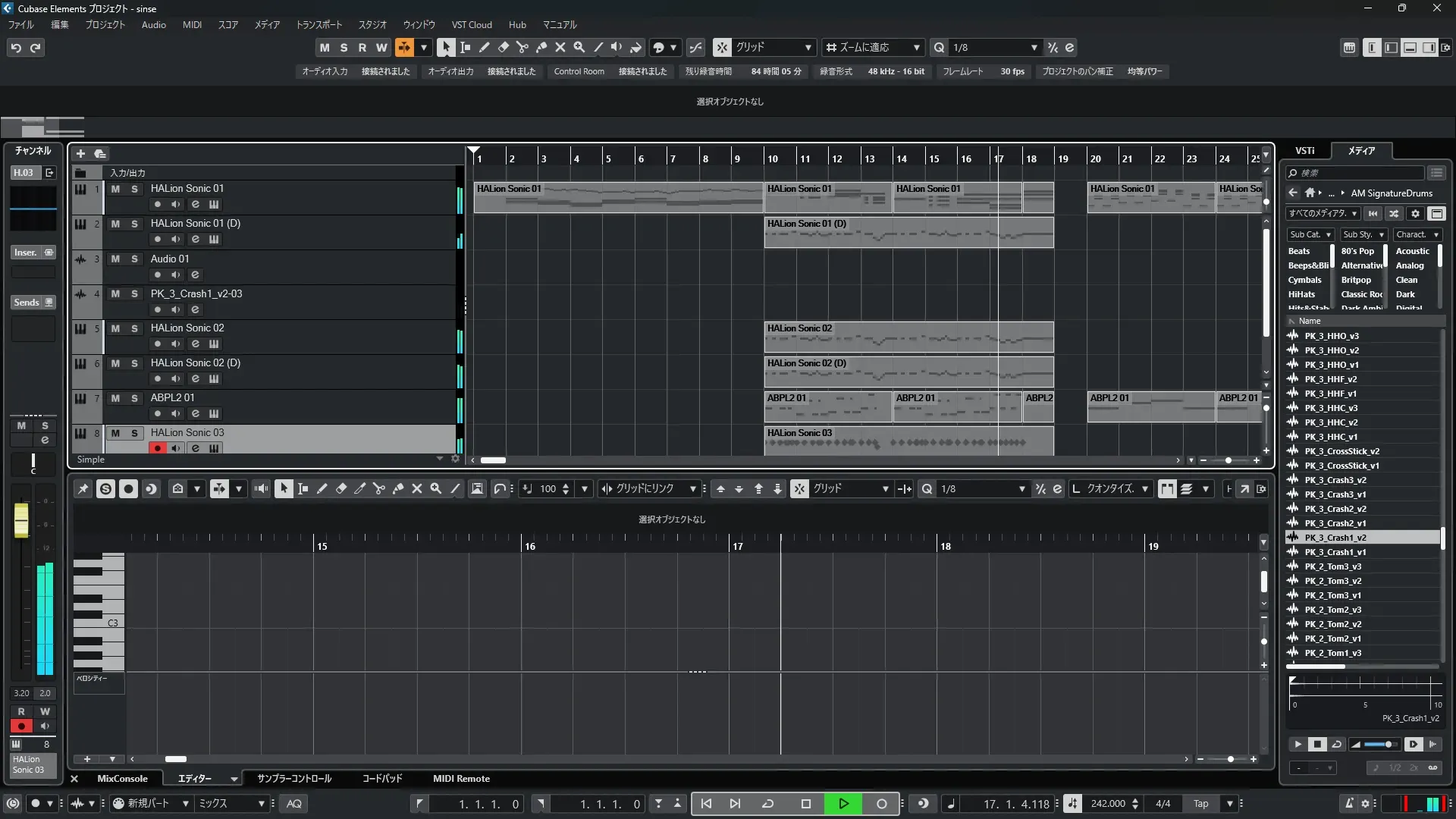Toggle record enable on HALion Sonic 03
Viewport: 1456px width, 819px height.
(x=157, y=448)
